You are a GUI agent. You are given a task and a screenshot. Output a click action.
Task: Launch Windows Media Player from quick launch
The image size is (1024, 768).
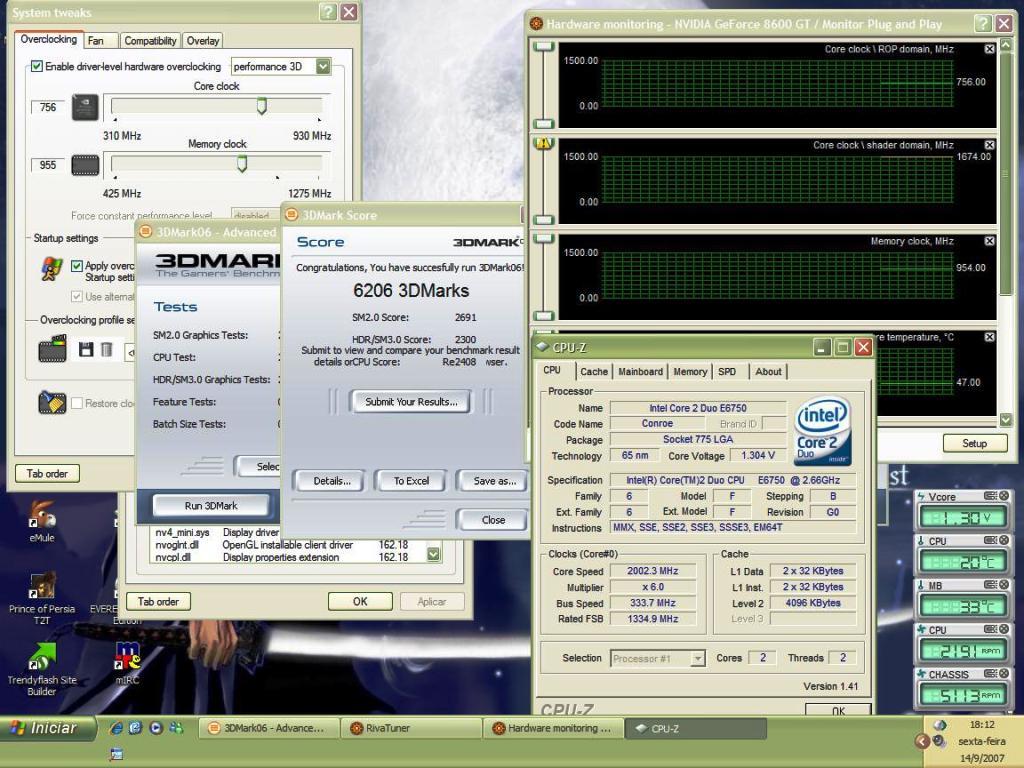pyautogui.click(x=156, y=728)
